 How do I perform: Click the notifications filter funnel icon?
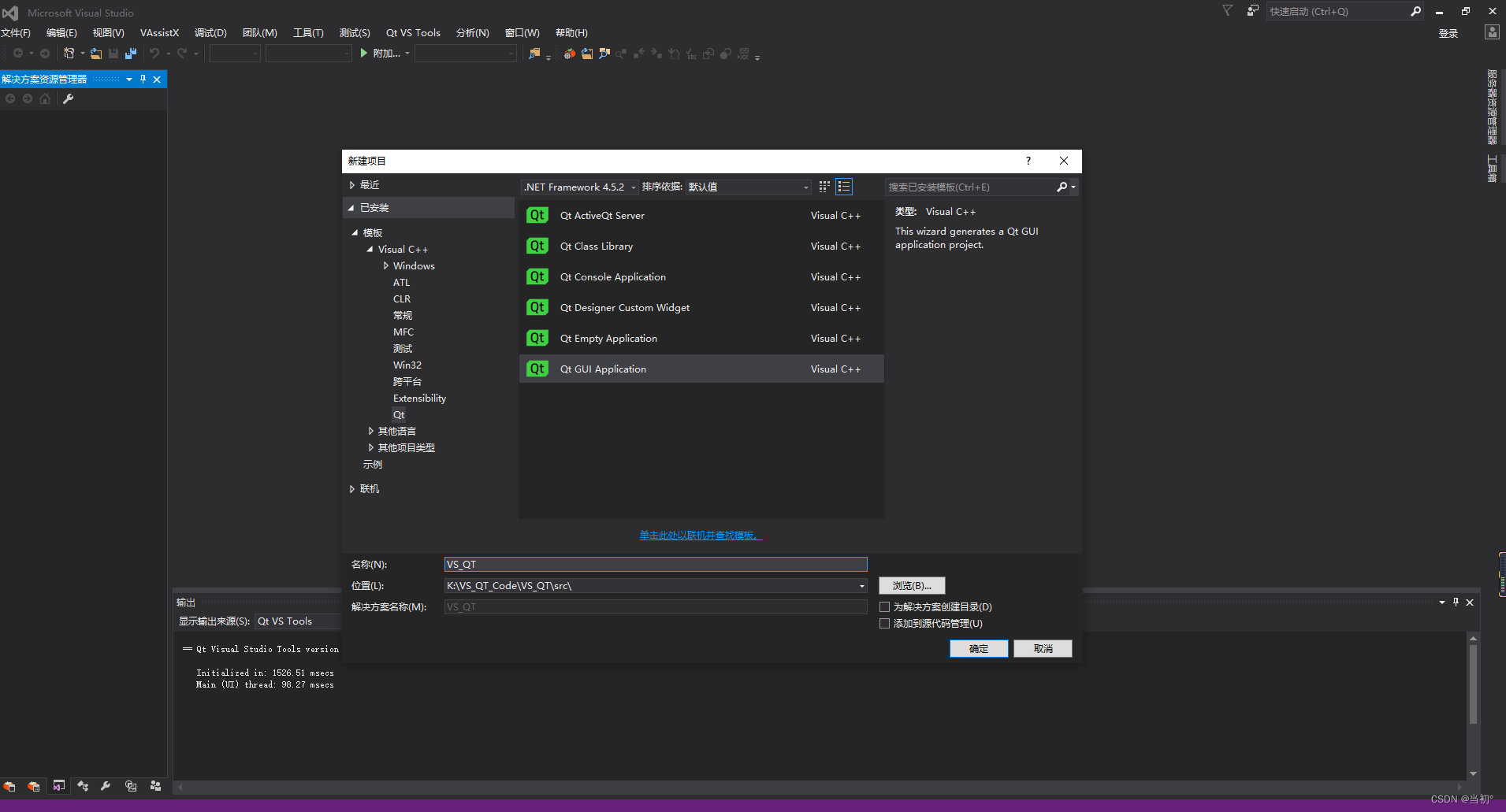pyautogui.click(x=1227, y=10)
